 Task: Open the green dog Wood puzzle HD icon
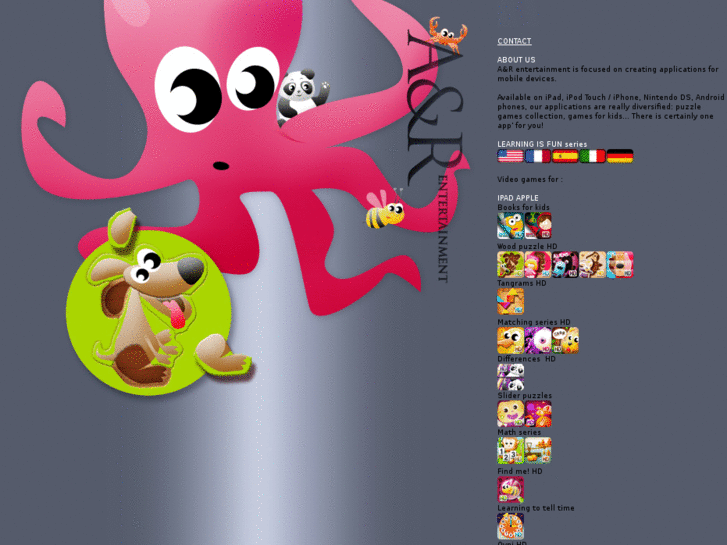click(510, 264)
